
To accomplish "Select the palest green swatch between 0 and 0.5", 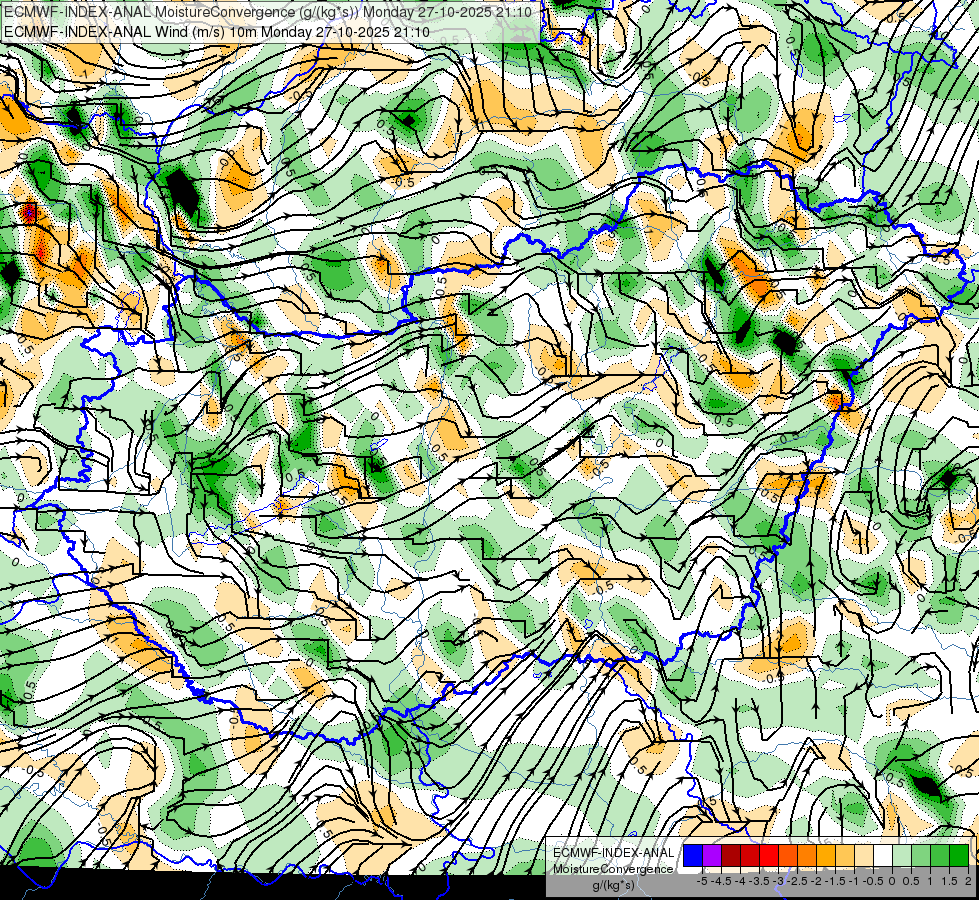I will pos(902,855).
